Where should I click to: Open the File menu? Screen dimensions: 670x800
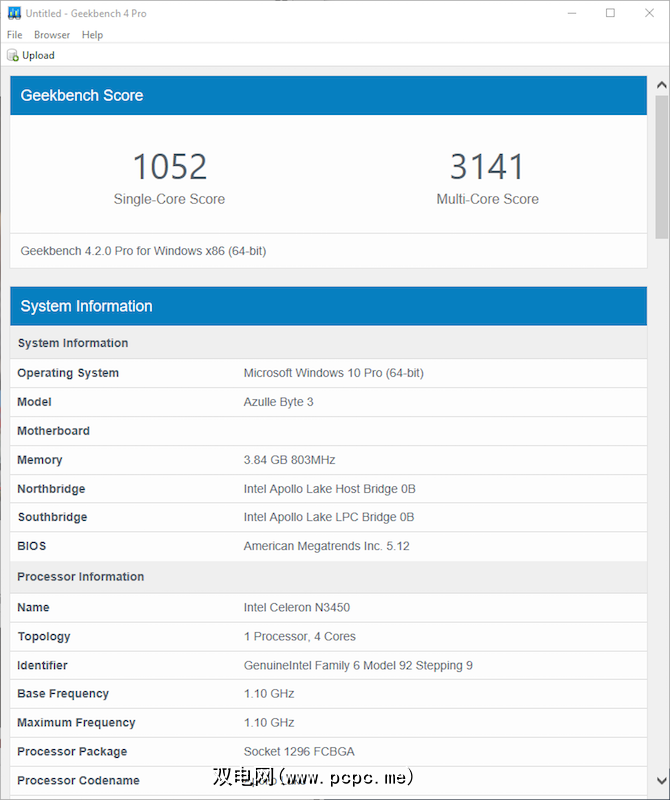[15, 35]
